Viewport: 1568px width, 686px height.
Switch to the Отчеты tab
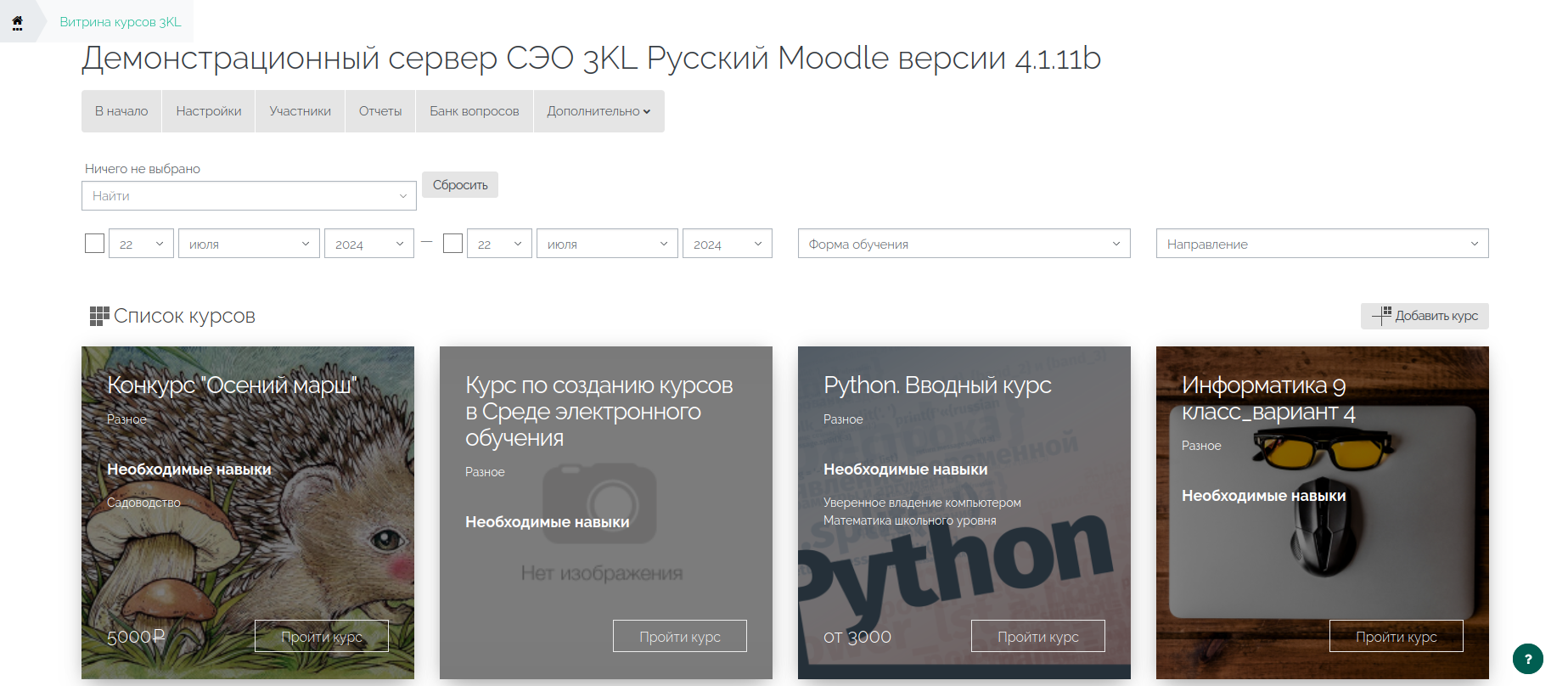point(380,111)
